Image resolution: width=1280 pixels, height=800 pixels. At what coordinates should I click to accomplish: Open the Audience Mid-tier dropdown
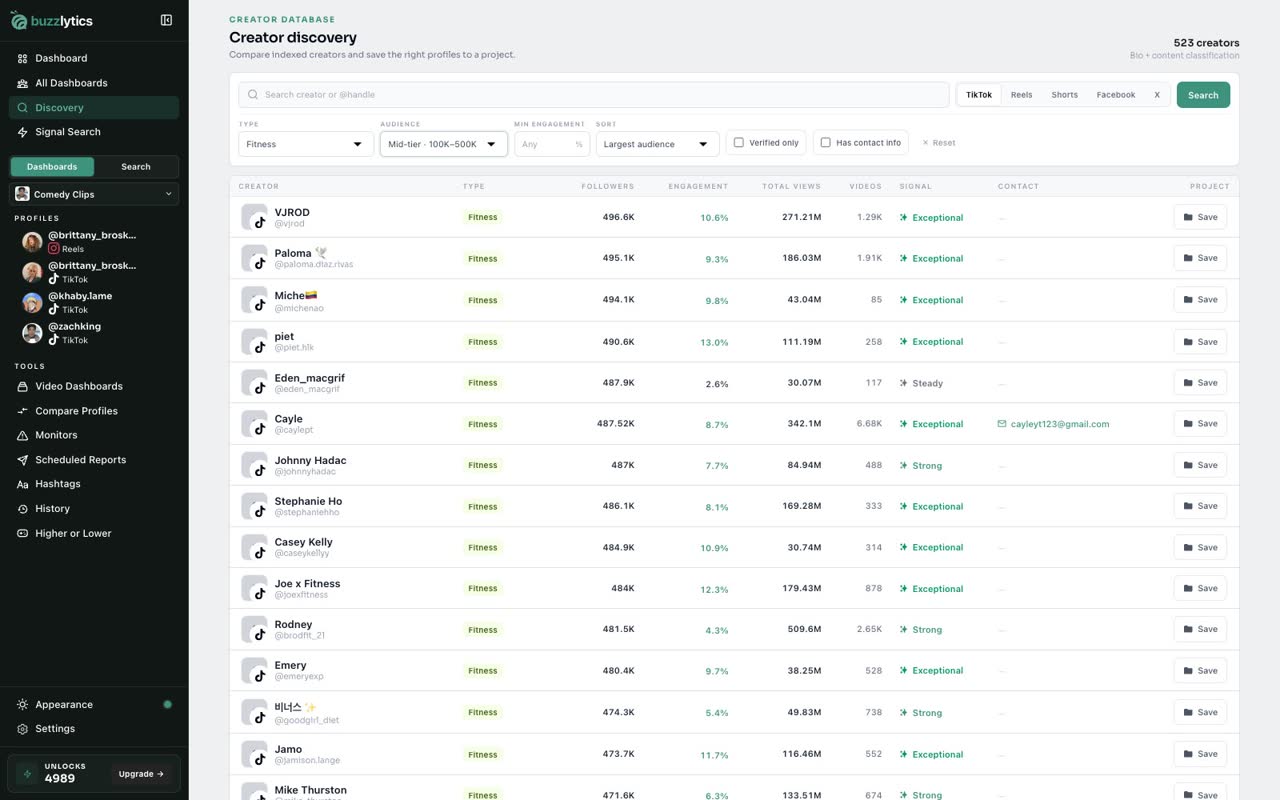tap(444, 144)
